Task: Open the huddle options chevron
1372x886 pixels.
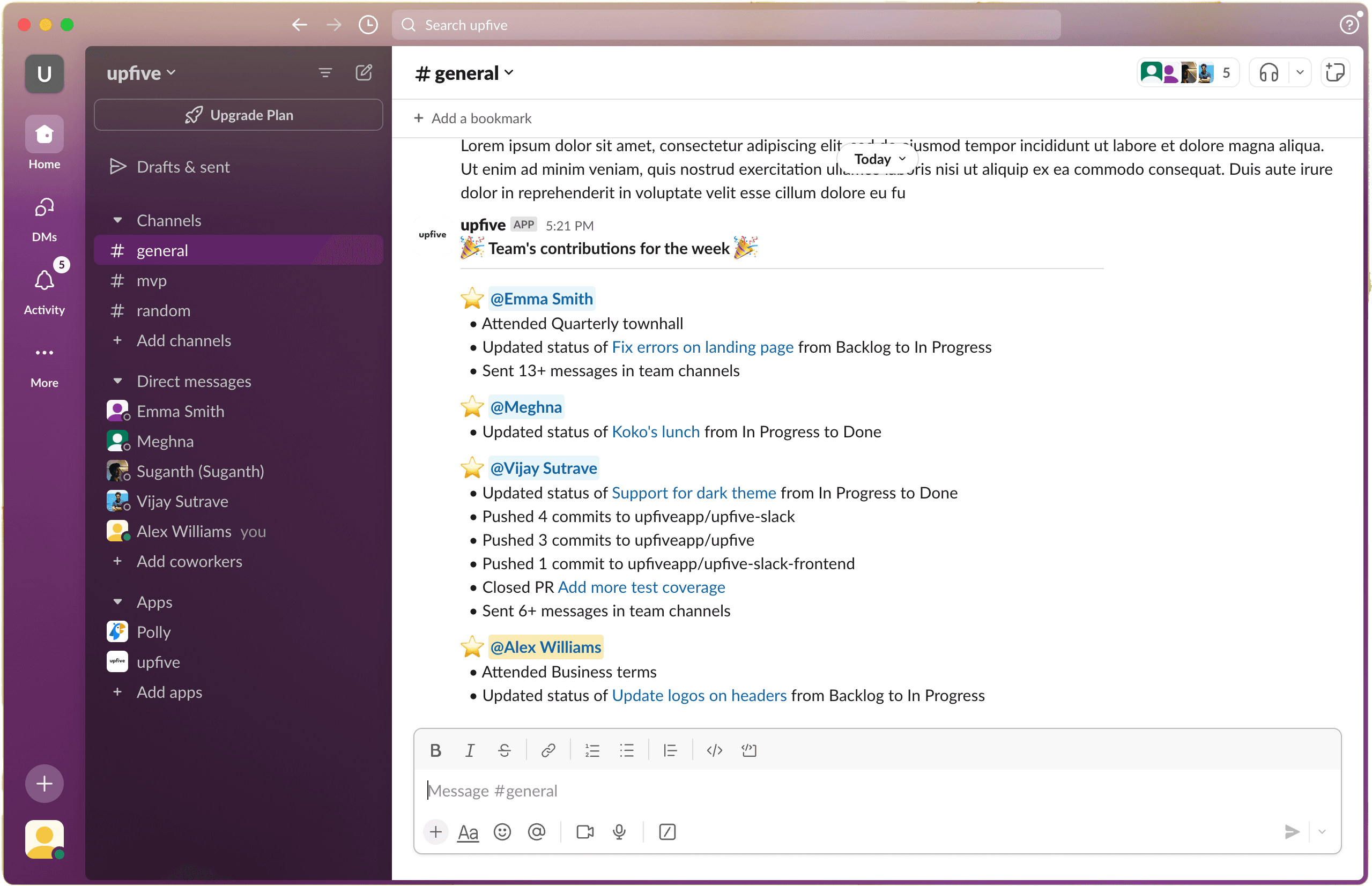Action: coord(1300,73)
